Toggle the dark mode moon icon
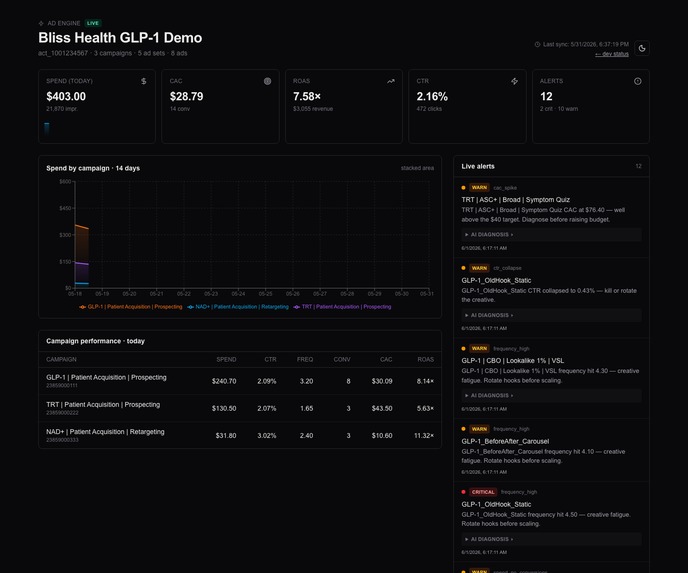 pyautogui.click(x=642, y=48)
